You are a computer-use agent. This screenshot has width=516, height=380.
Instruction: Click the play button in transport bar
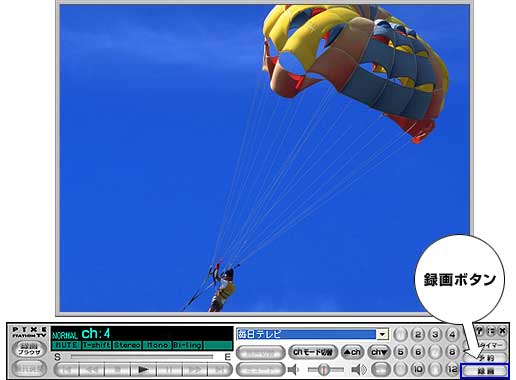(x=143, y=369)
